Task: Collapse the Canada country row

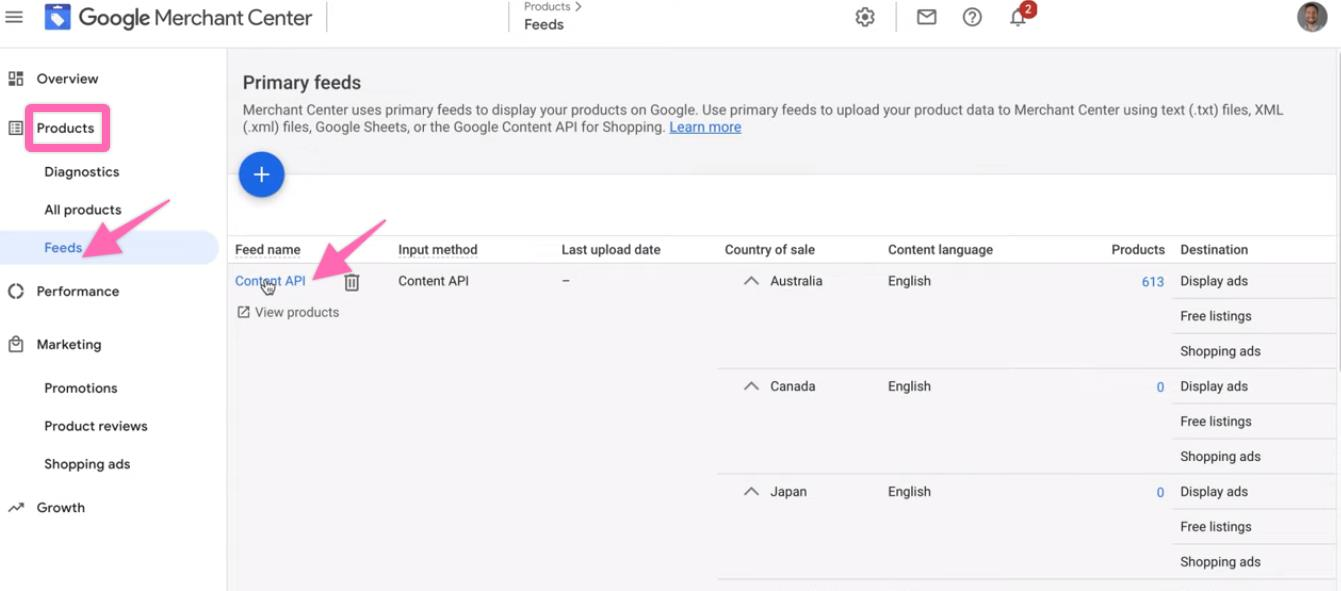Action: point(751,387)
